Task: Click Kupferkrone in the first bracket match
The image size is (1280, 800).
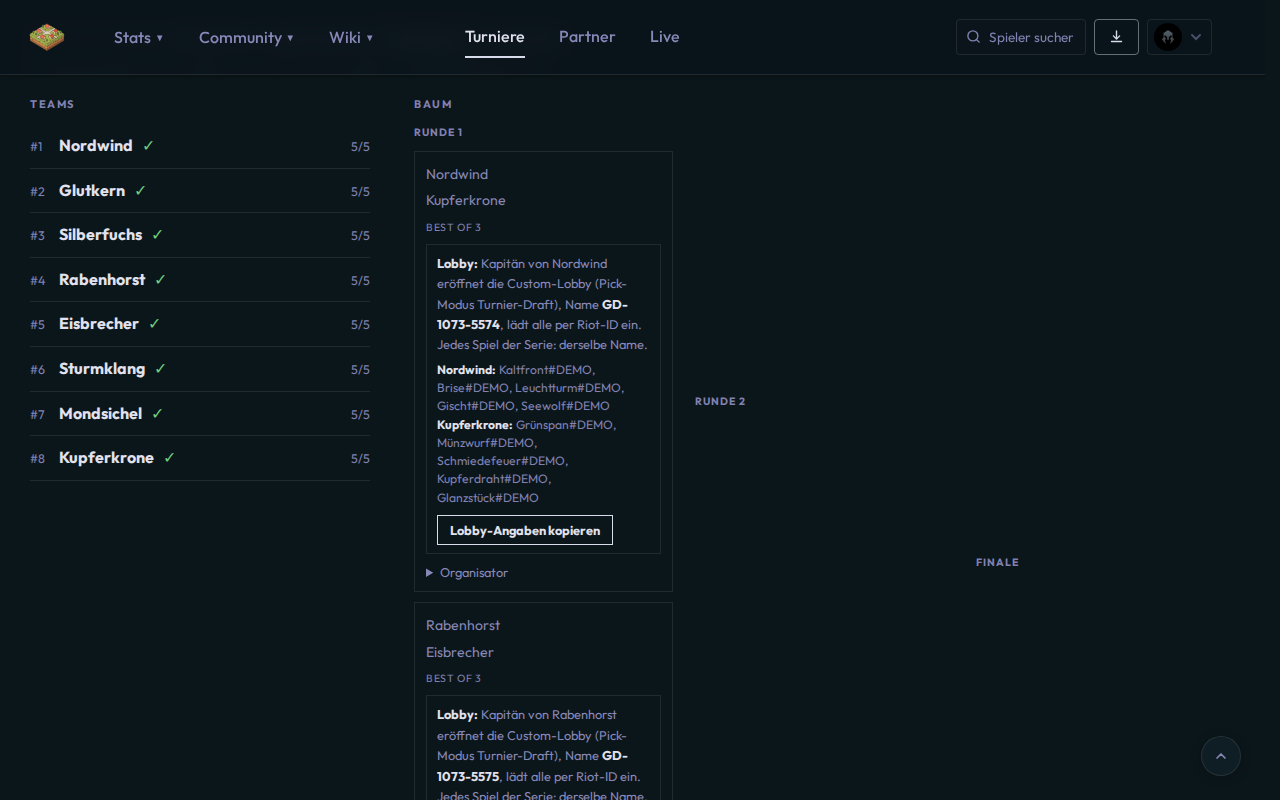Action: 466,200
